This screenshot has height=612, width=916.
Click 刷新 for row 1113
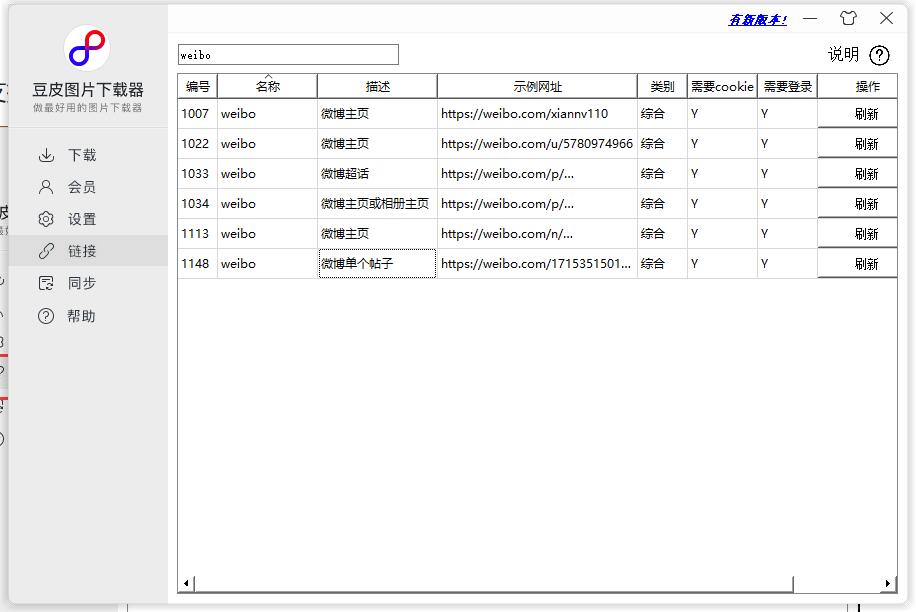(857, 234)
